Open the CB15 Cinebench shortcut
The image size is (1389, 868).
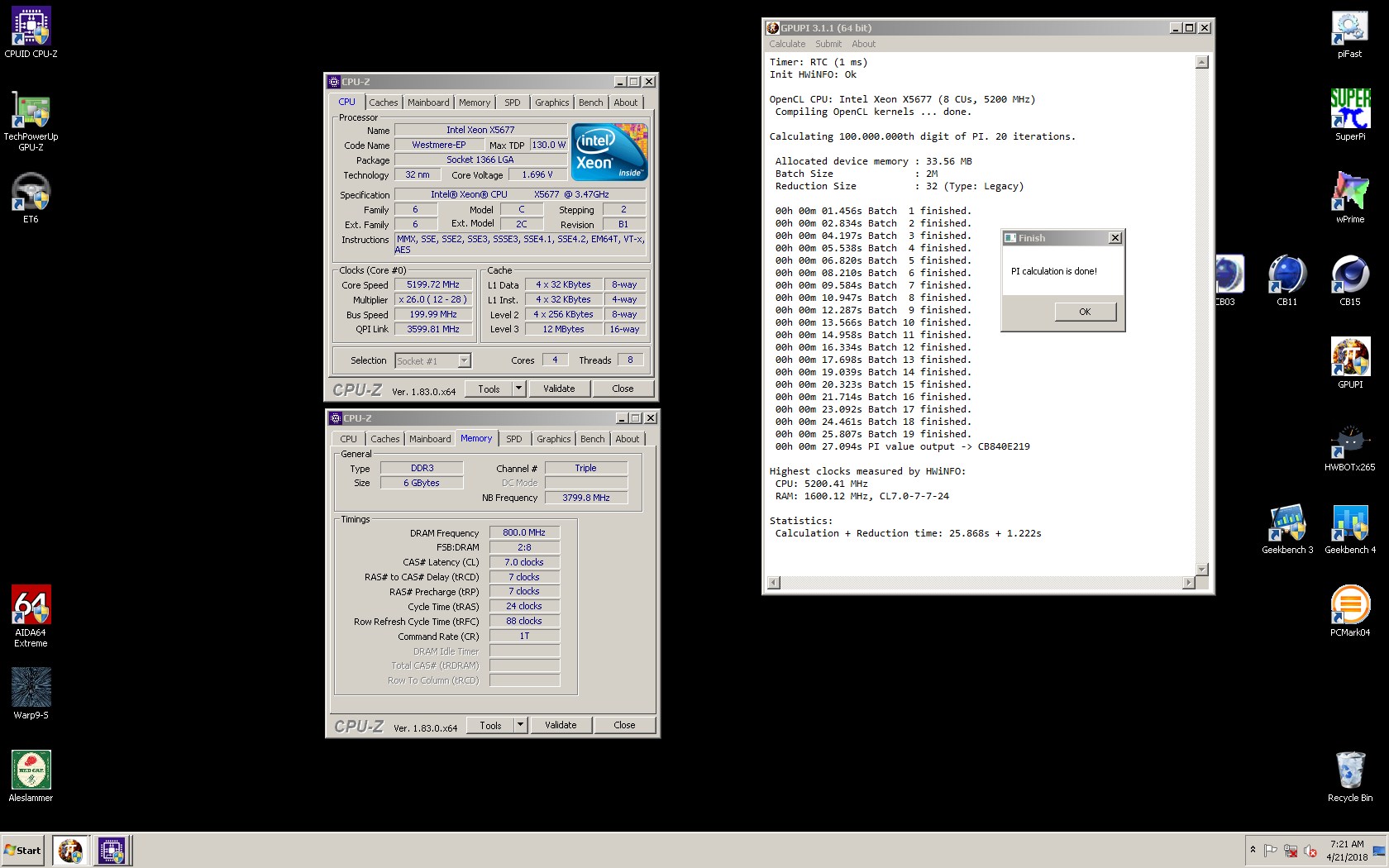pyautogui.click(x=1350, y=281)
